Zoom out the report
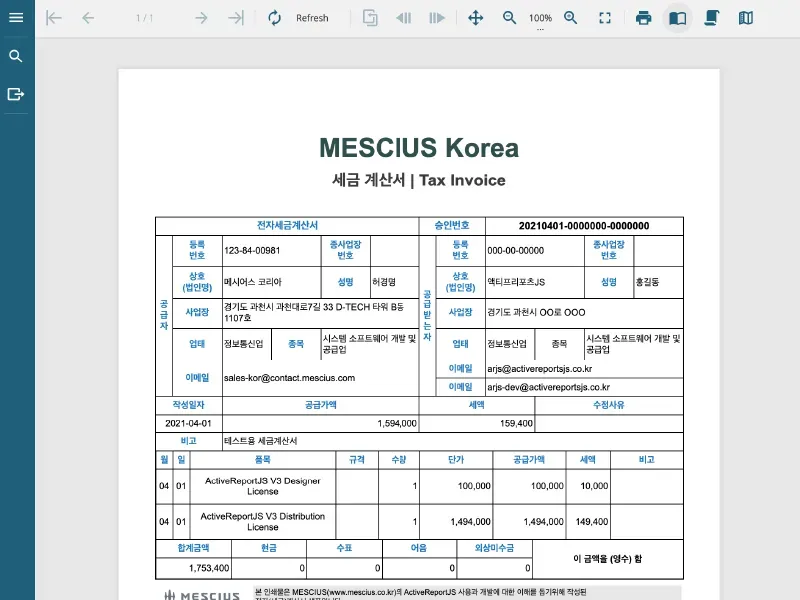800x600 pixels. pos(509,18)
